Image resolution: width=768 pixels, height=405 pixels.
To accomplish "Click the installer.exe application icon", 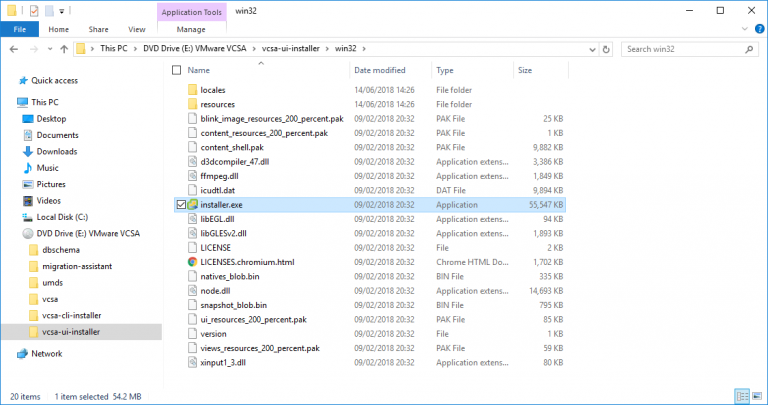I will click(192, 205).
